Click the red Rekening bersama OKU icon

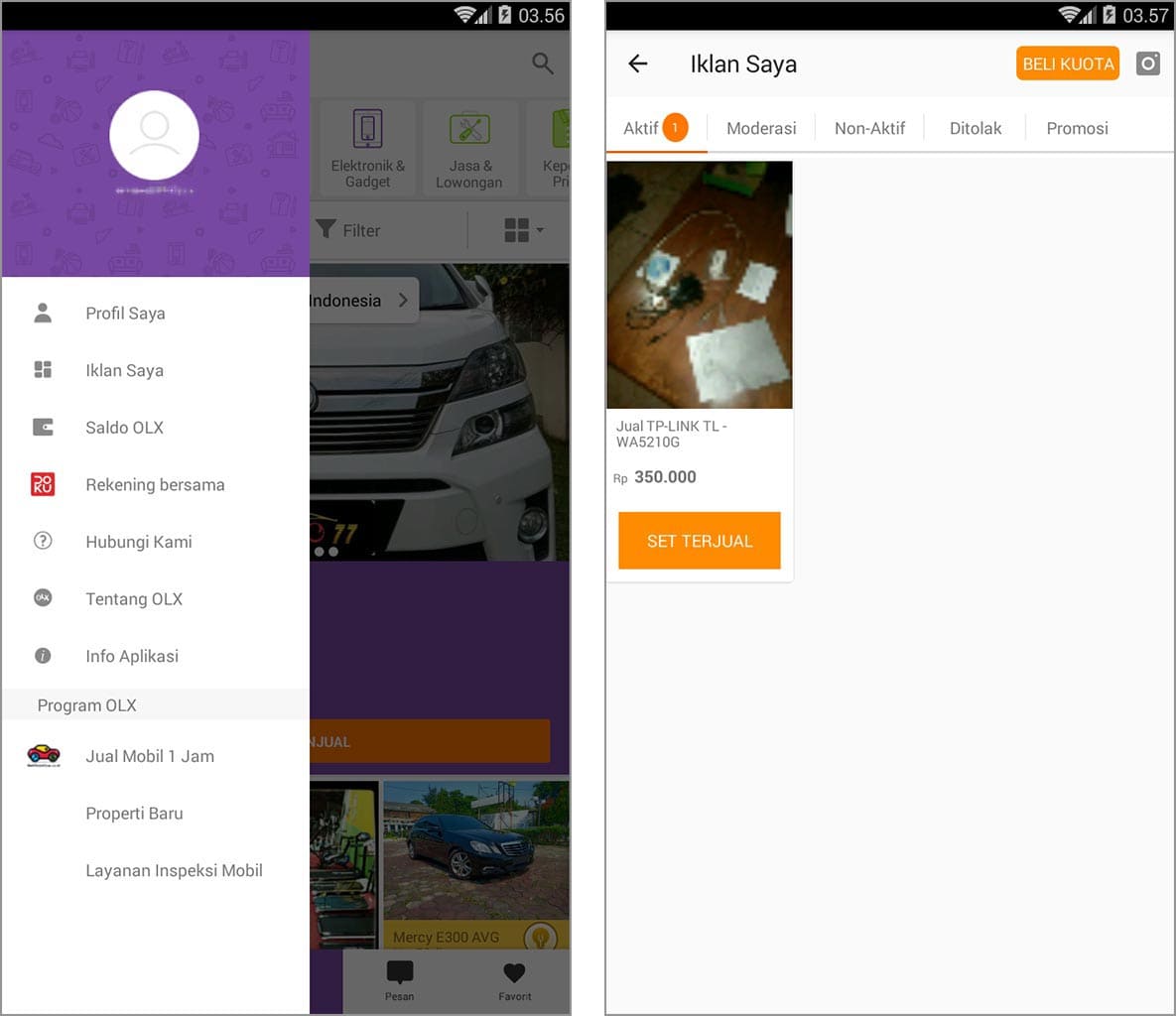44,484
